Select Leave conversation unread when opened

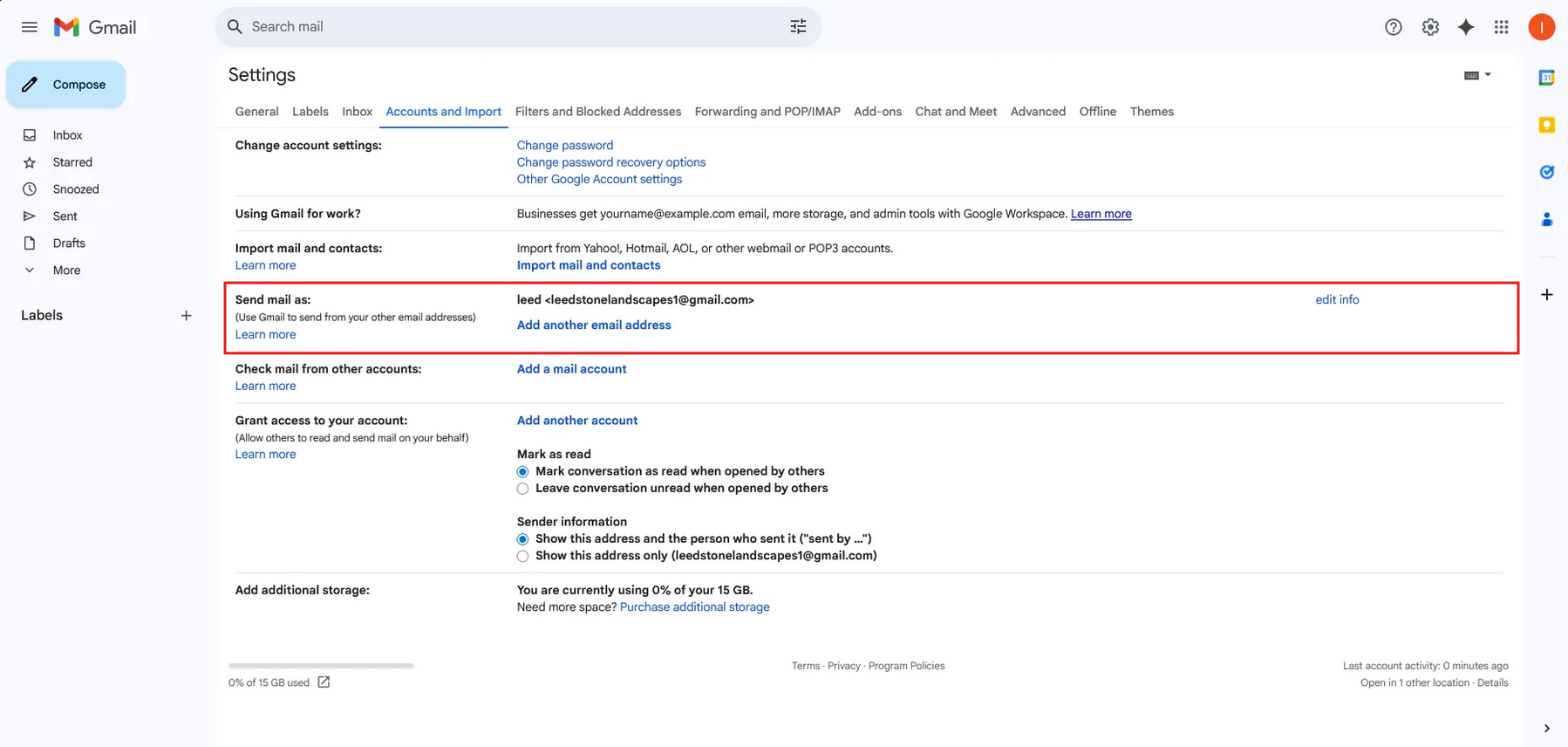pyautogui.click(x=522, y=489)
